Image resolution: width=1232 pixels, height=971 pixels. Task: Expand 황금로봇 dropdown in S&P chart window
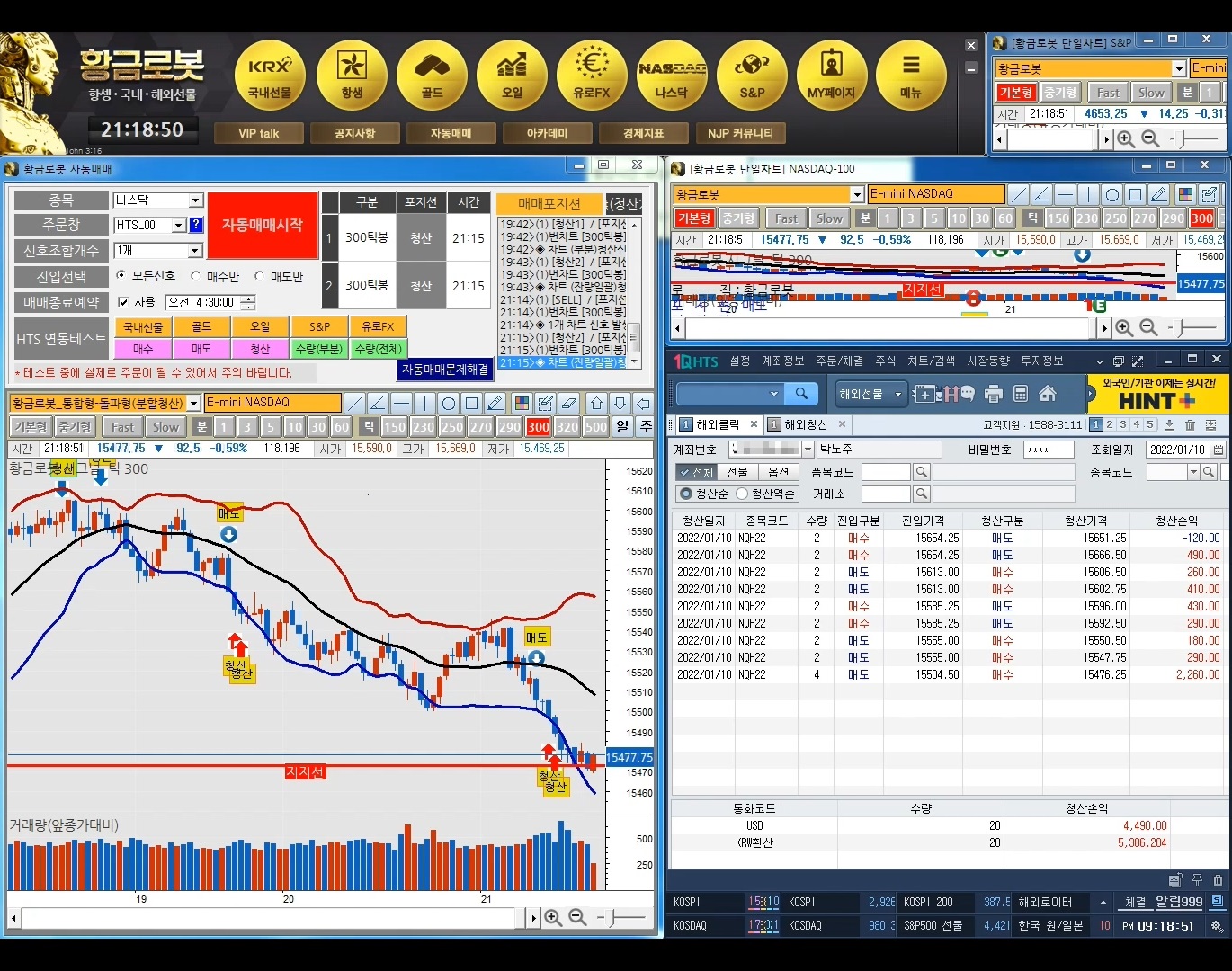[x=1179, y=68]
